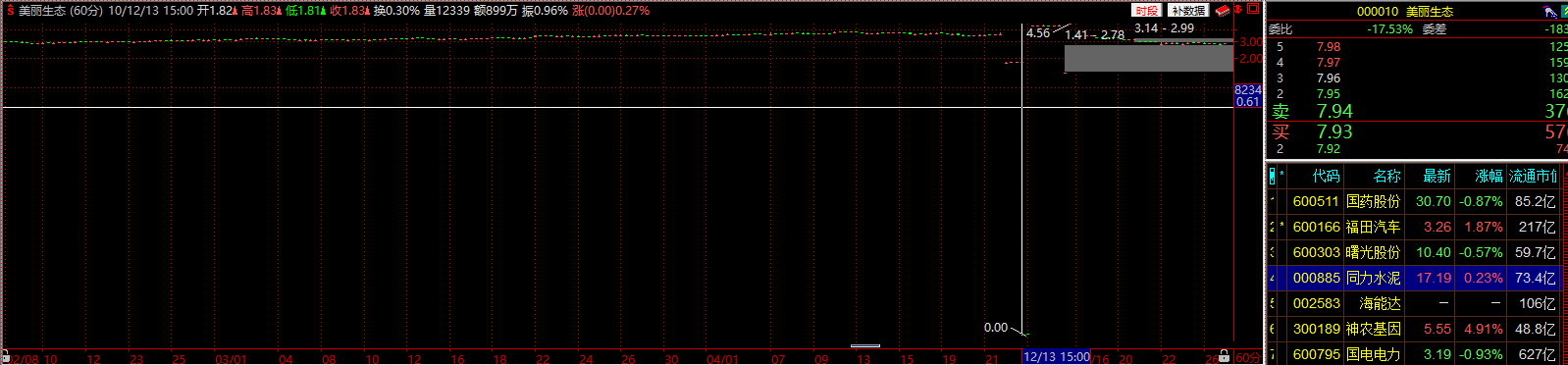1568x365 pixels.
Task: Click the sell price 7.94 in the order book
Action: point(1334,111)
